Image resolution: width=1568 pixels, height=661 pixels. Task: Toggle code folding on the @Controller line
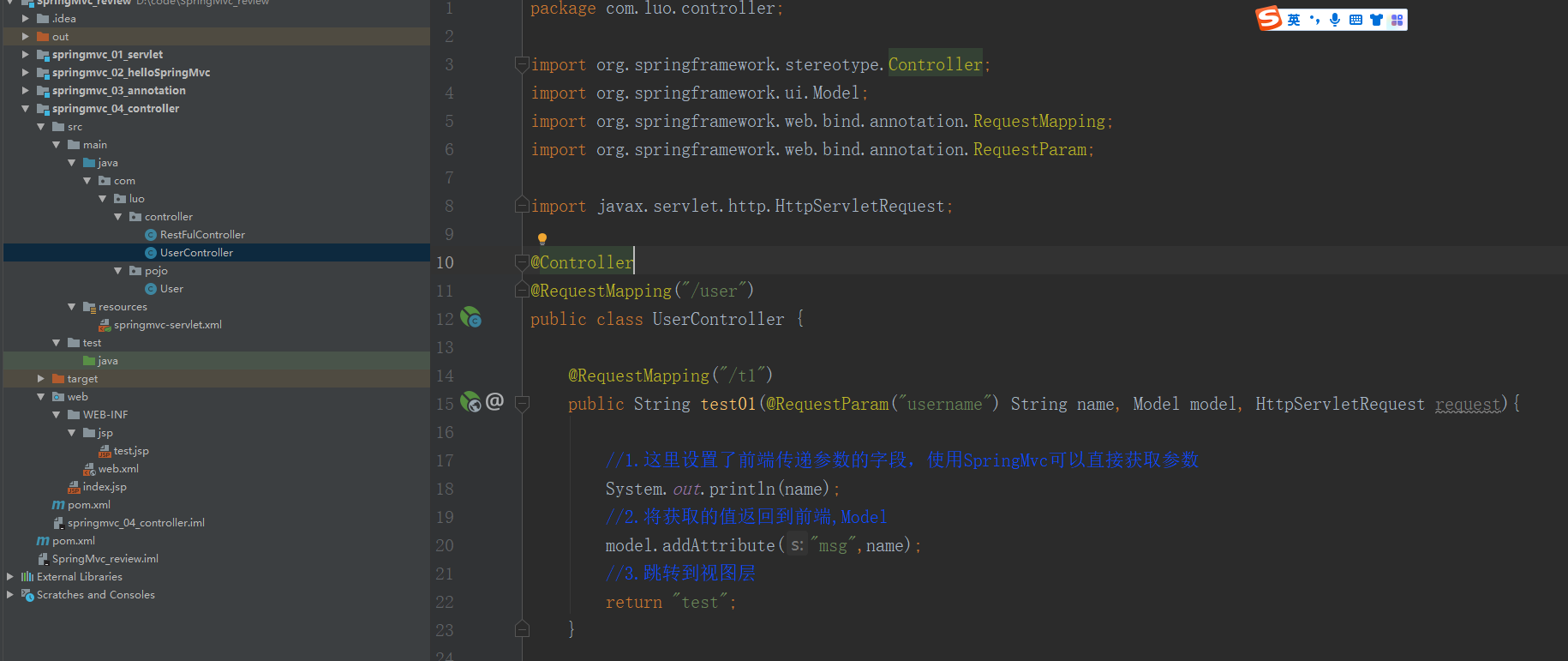coord(522,261)
